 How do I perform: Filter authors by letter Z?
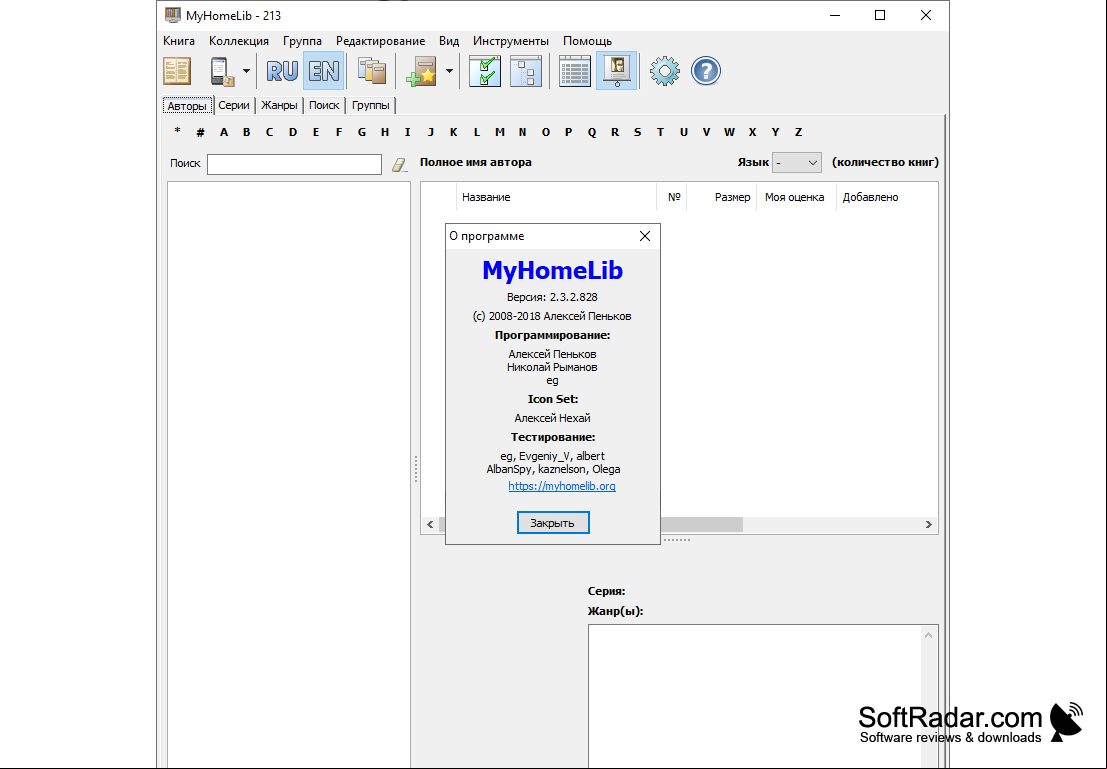pyautogui.click(x=798, y=132)
